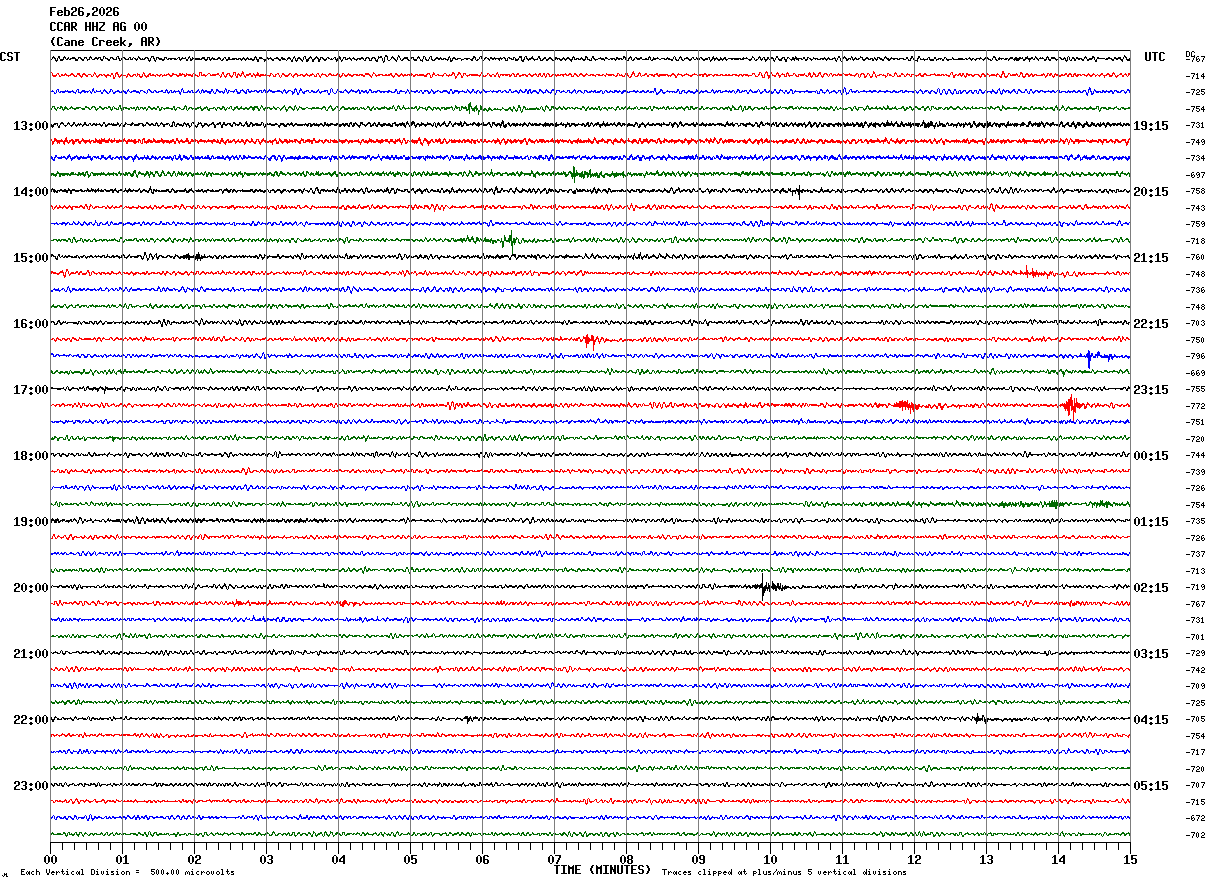Click the 09 minute axis tick label

698,859
